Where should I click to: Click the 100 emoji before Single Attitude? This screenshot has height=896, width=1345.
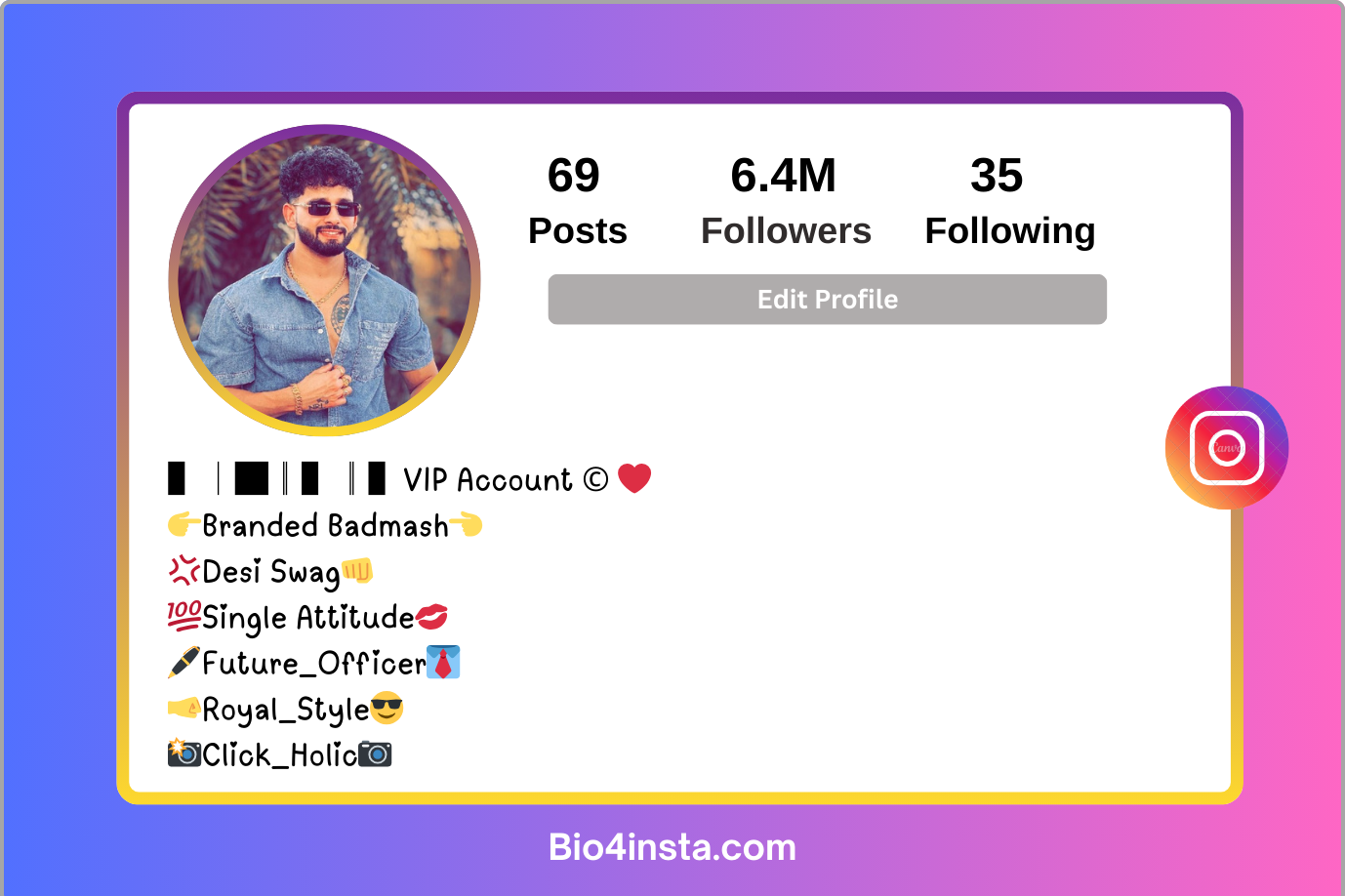[x=183, y=617]
